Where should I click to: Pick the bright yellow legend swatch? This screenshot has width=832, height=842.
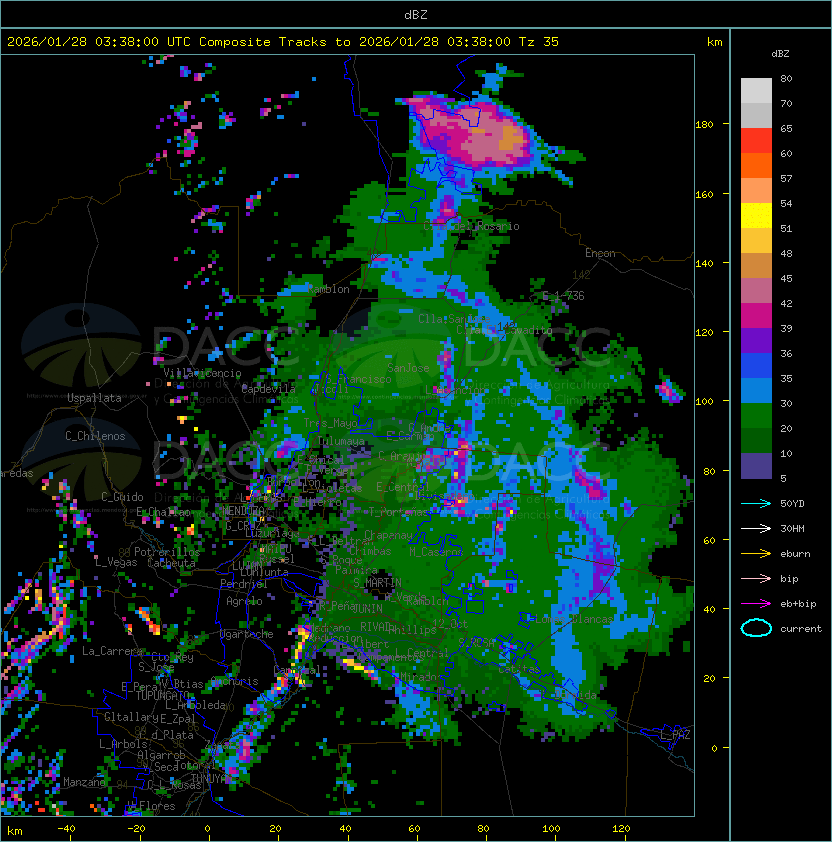[756, 215]
